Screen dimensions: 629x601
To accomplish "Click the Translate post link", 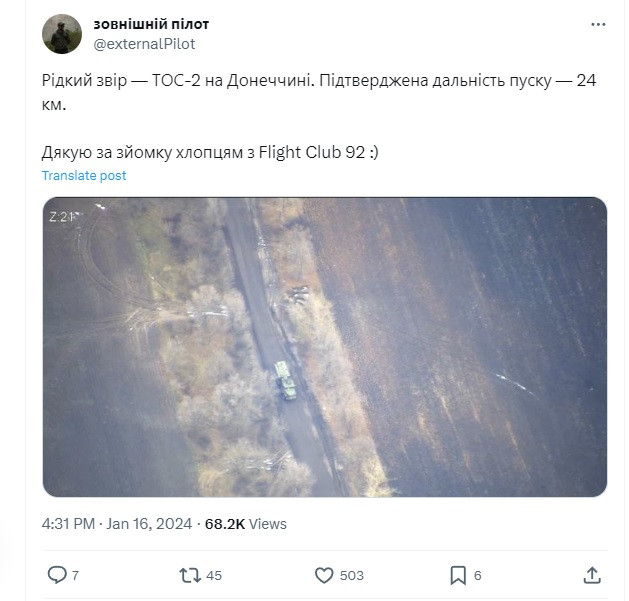I will point(84,175).
